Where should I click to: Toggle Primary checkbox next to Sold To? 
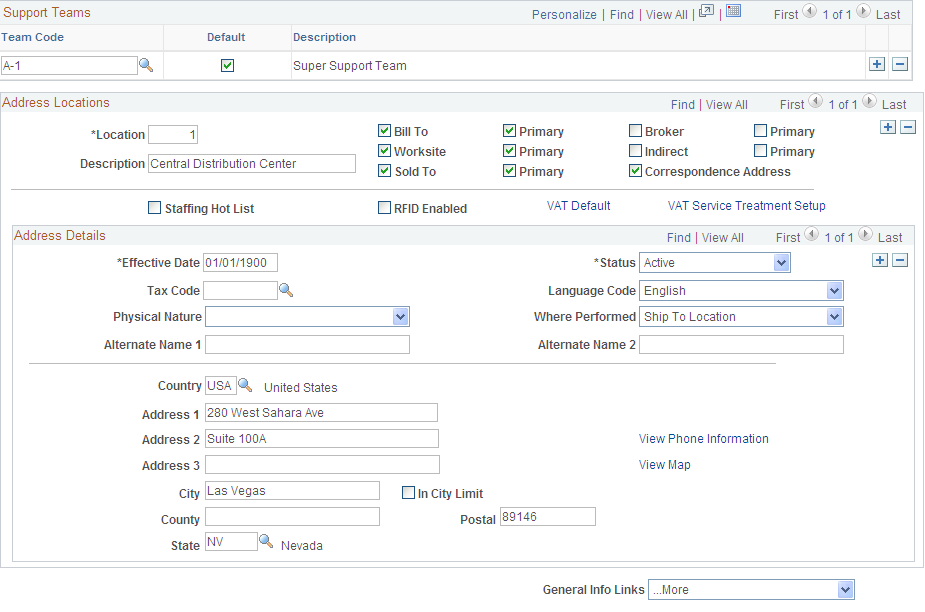pyautogui.click(x=510, y=171)
